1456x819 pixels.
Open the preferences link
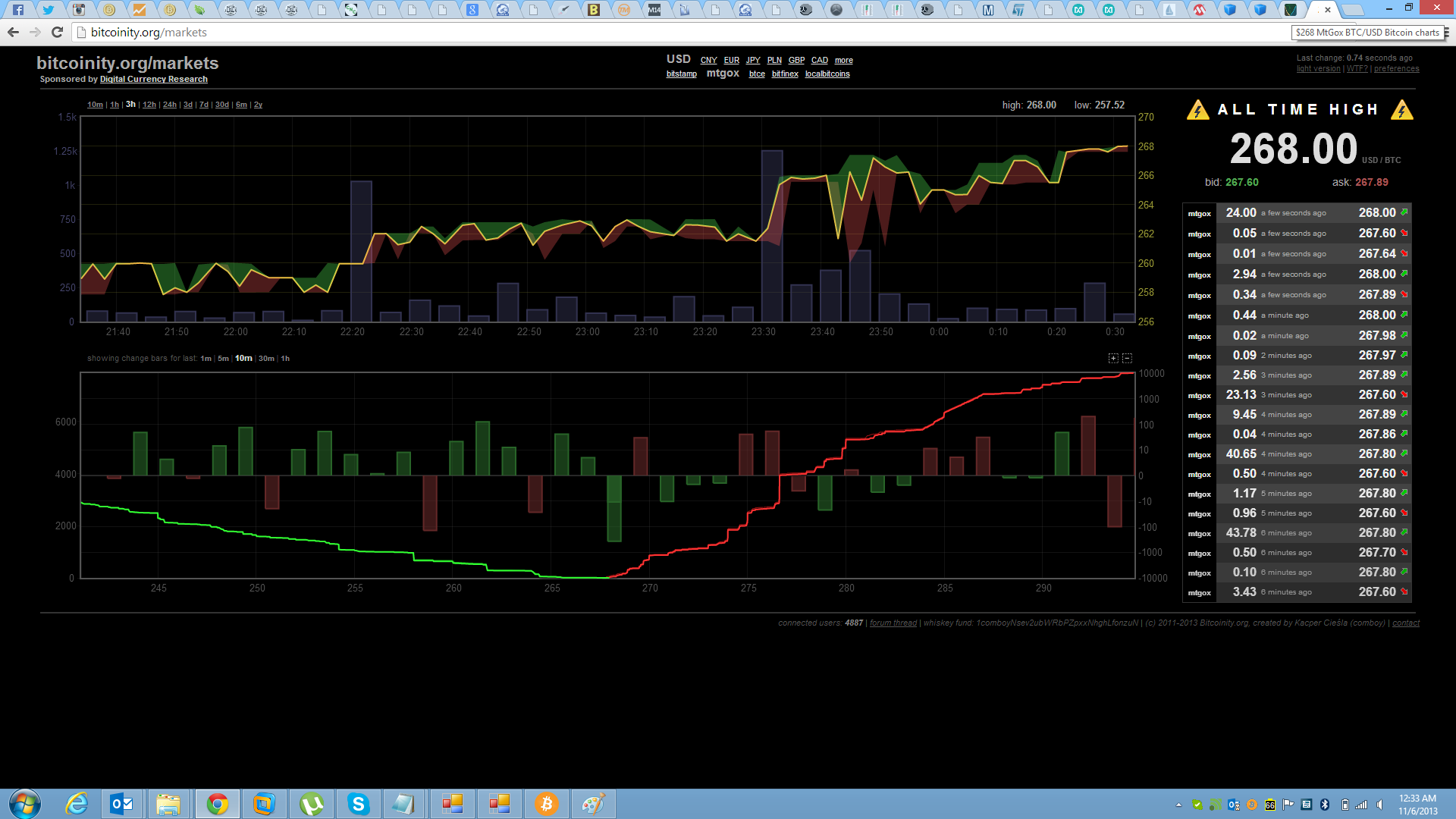tap(1396, 68)
